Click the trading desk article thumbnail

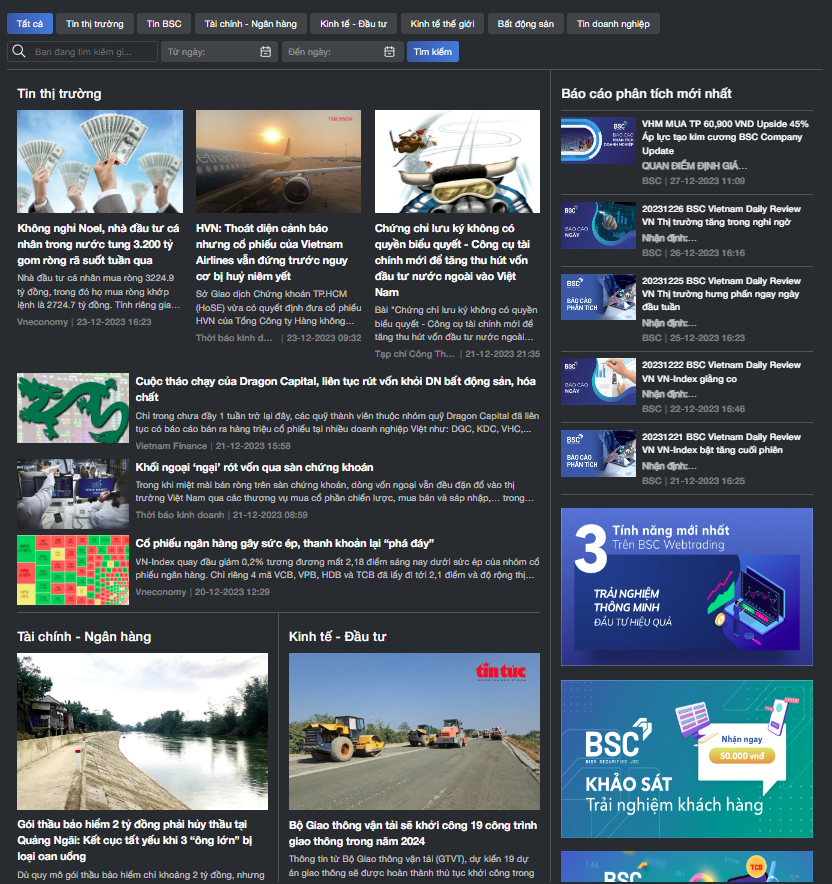pyautogui.click(x=73, y=494)
